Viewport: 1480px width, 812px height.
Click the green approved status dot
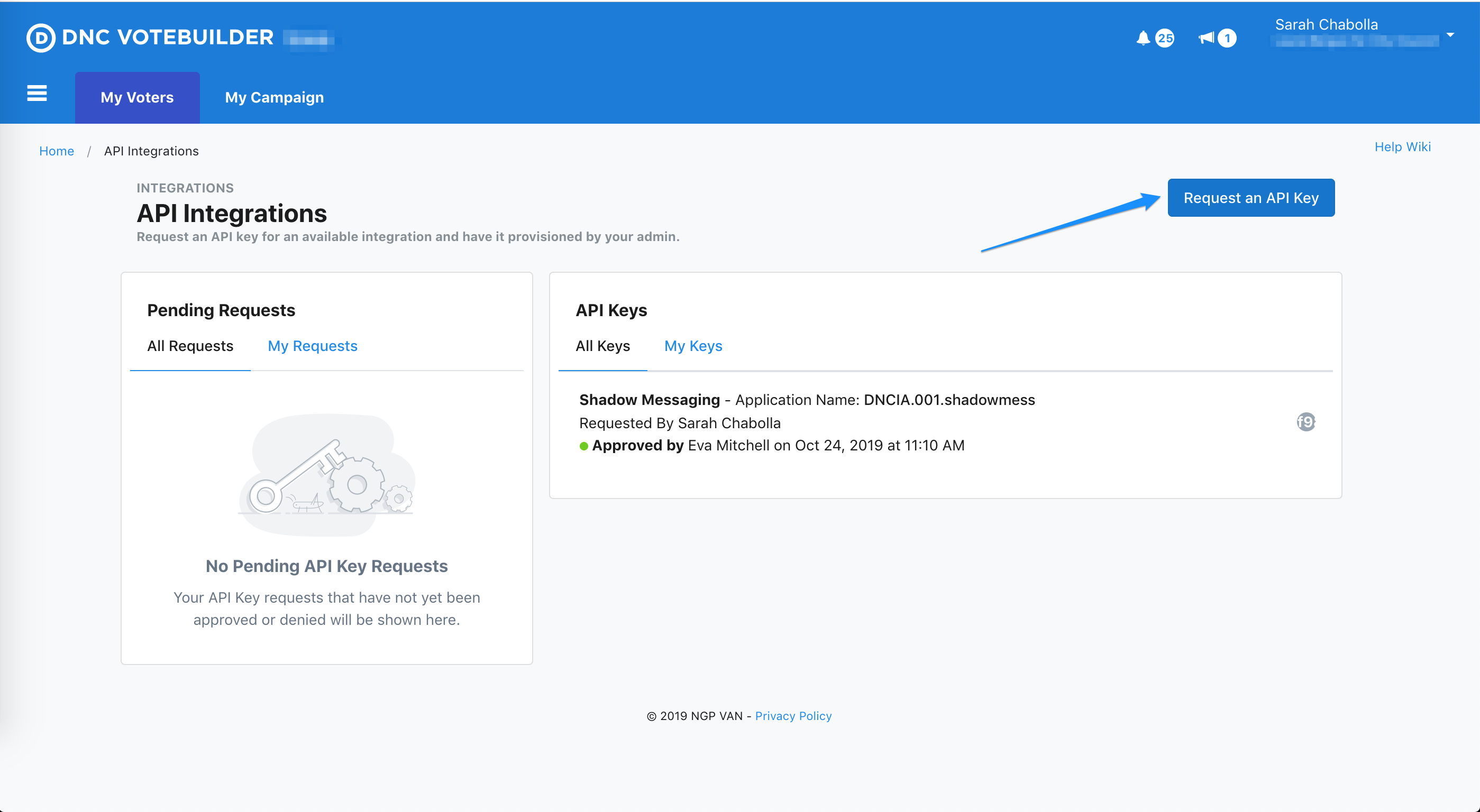(584, 446)
